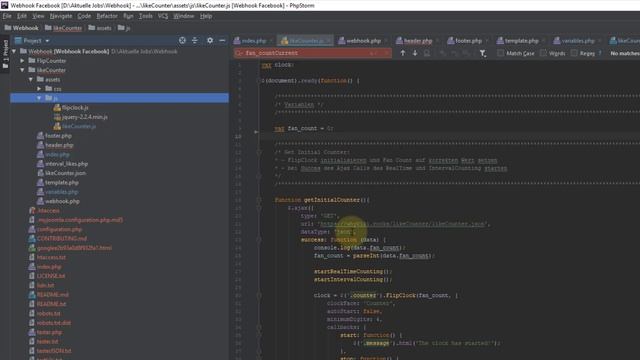Click the likeCounter breadcrumb in navigation bar
This screenshot has height=360, width=640.
64,28
